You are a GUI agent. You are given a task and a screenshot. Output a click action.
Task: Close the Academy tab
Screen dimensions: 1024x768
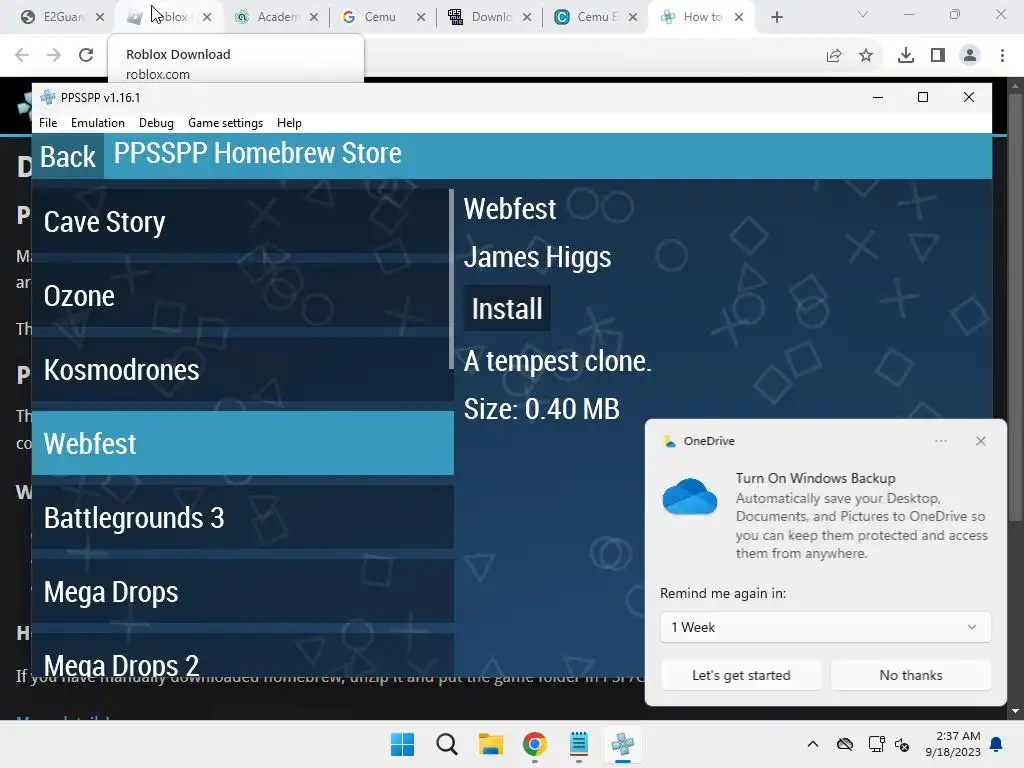314,17
